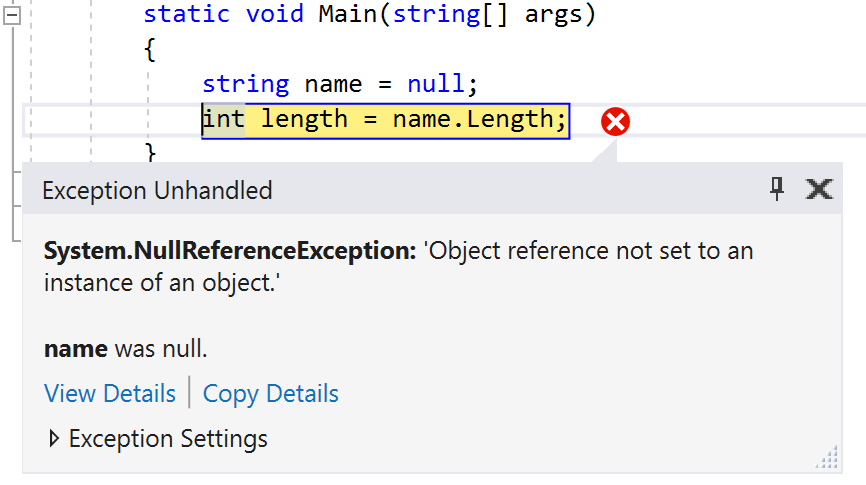
Task: Click the Exception Settings label
Action: [168, 439]
